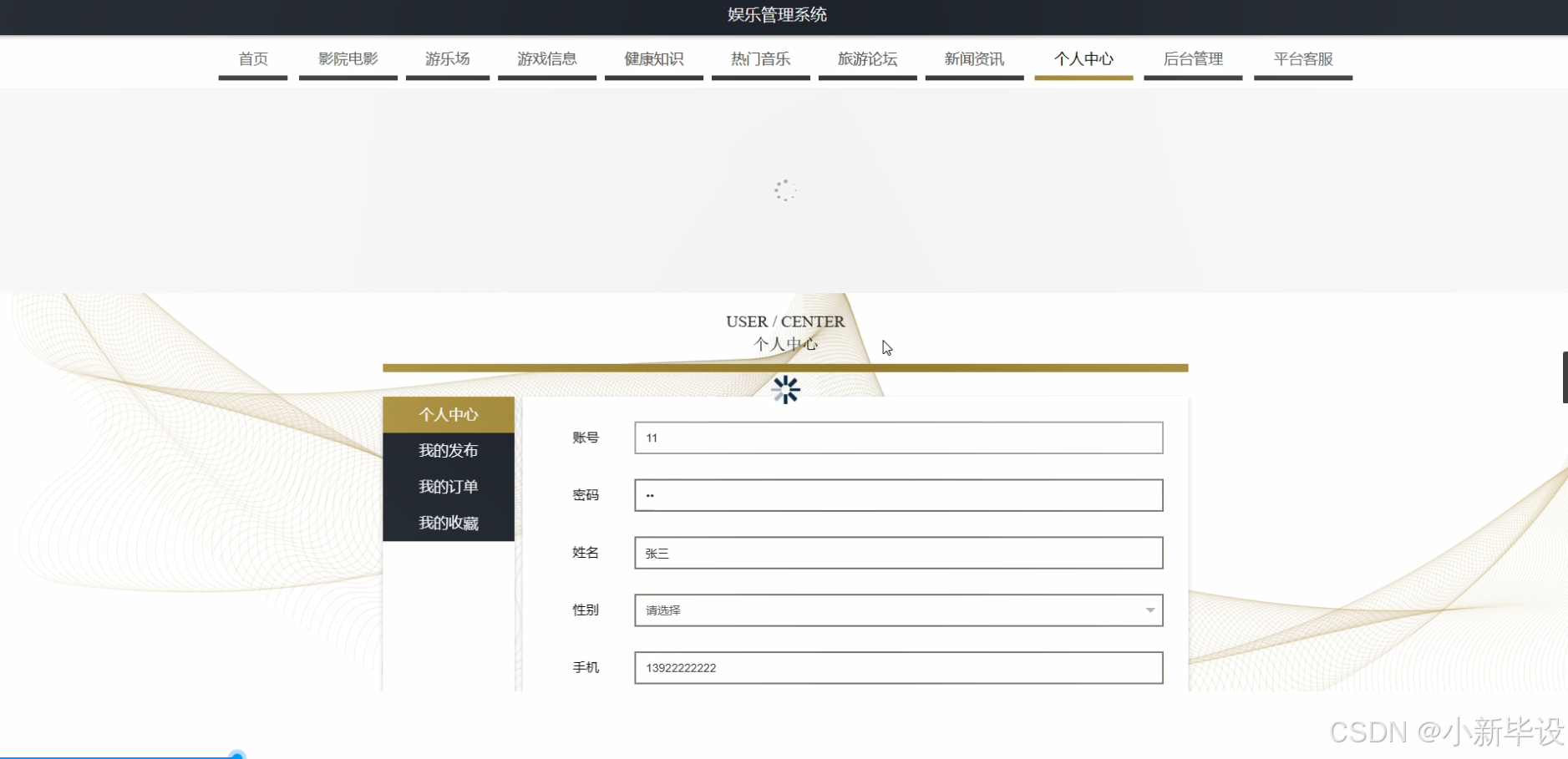View 新闻资讯 news page
This screenshot has width=1568, height=759.
click(974, 59)
